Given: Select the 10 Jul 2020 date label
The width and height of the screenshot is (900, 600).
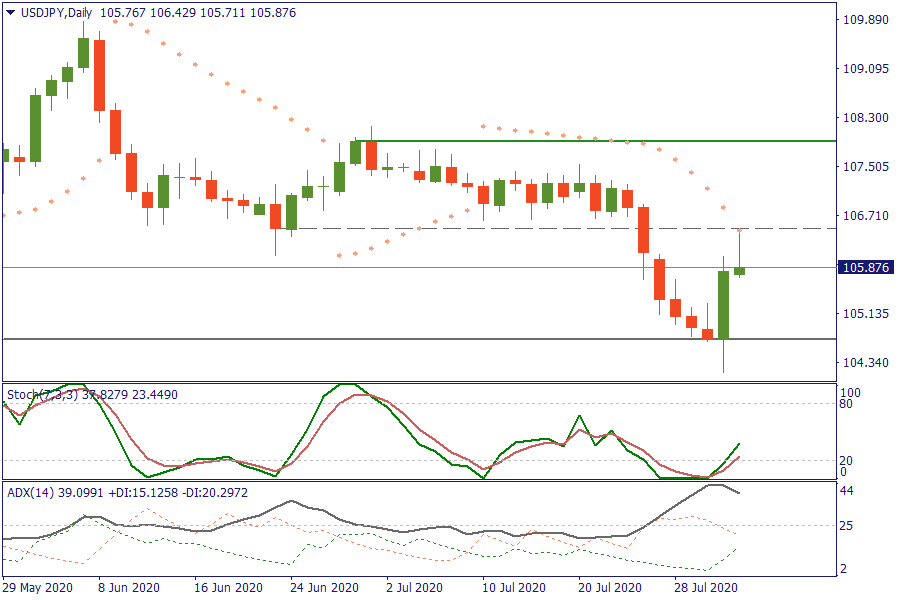Looking at the screenshot, I should tap(514, 588).
